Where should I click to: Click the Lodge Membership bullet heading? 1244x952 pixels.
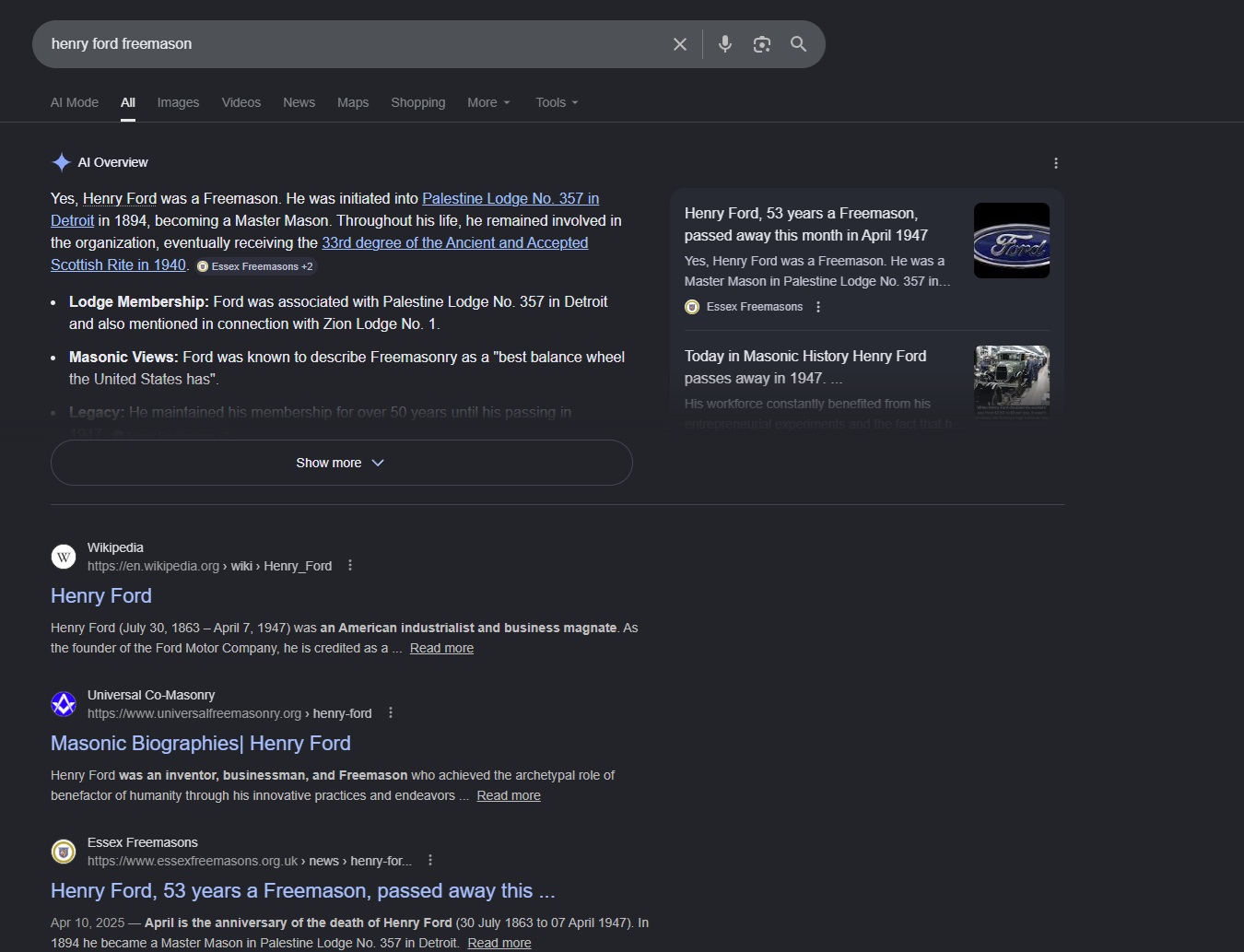coord(139,302)
